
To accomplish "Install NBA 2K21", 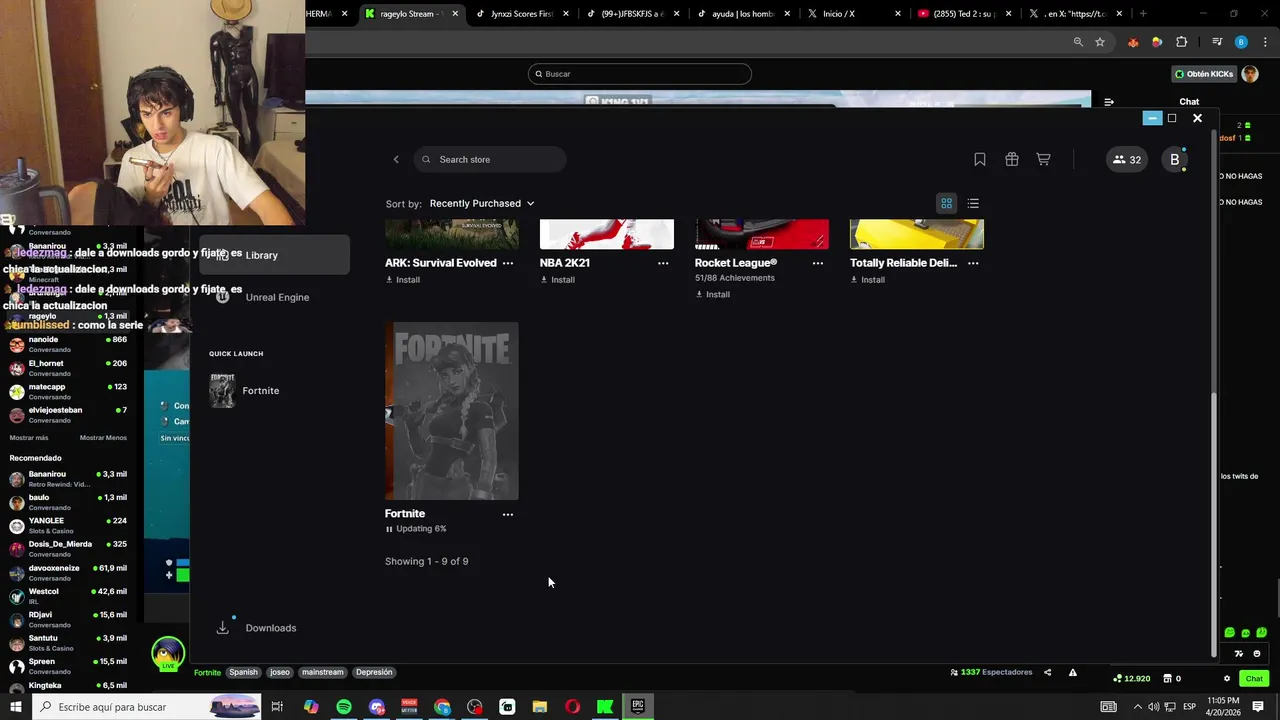I will pos(558,280).
